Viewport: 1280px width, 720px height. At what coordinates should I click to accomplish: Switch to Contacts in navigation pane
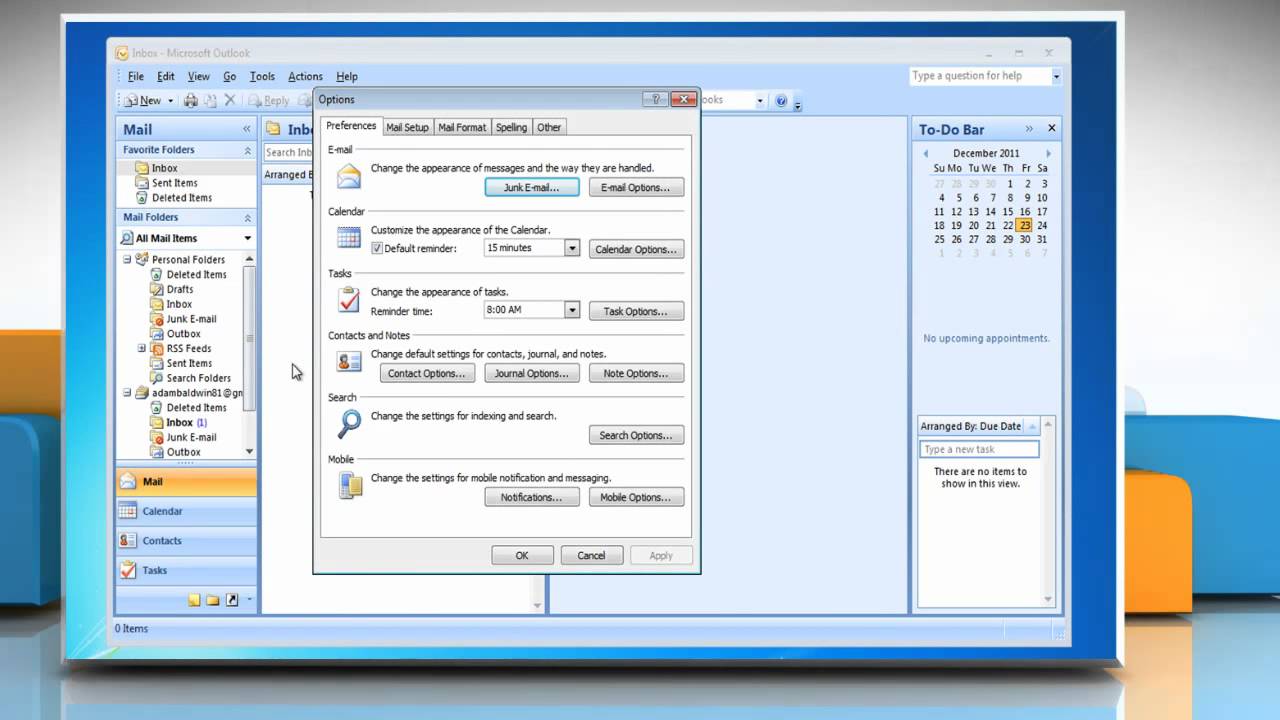[x=186, y=541]
